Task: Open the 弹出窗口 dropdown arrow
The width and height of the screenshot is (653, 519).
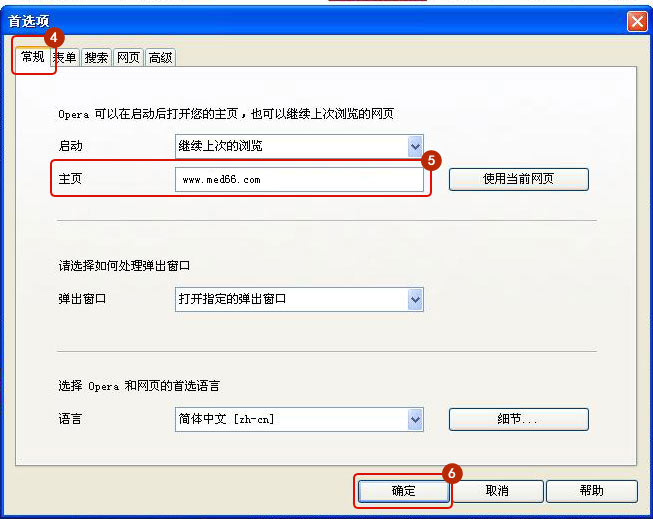Action: click(x=415, y=299)
